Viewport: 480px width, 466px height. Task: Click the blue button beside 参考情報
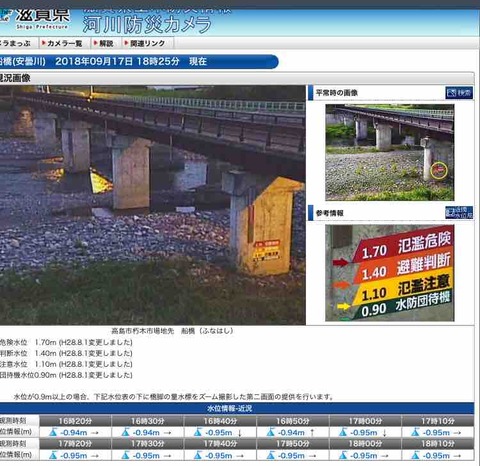[x=459, y=212]
